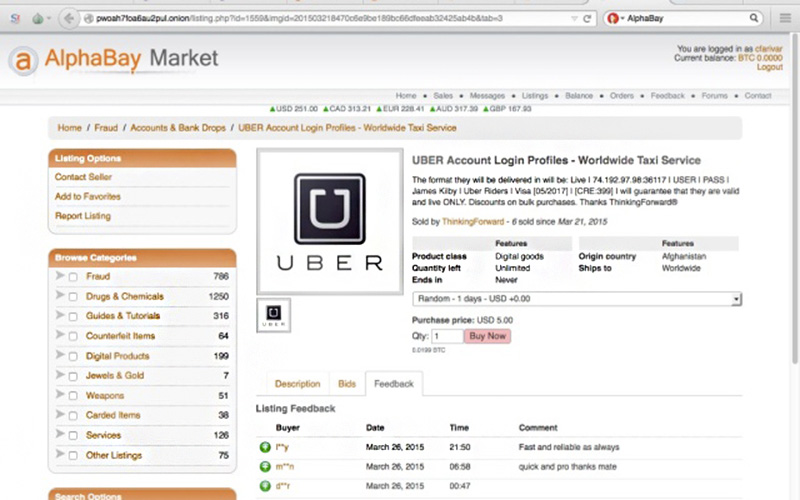Click the Weapons category link
Screen dimensions: 800x500
coord(105,396)
